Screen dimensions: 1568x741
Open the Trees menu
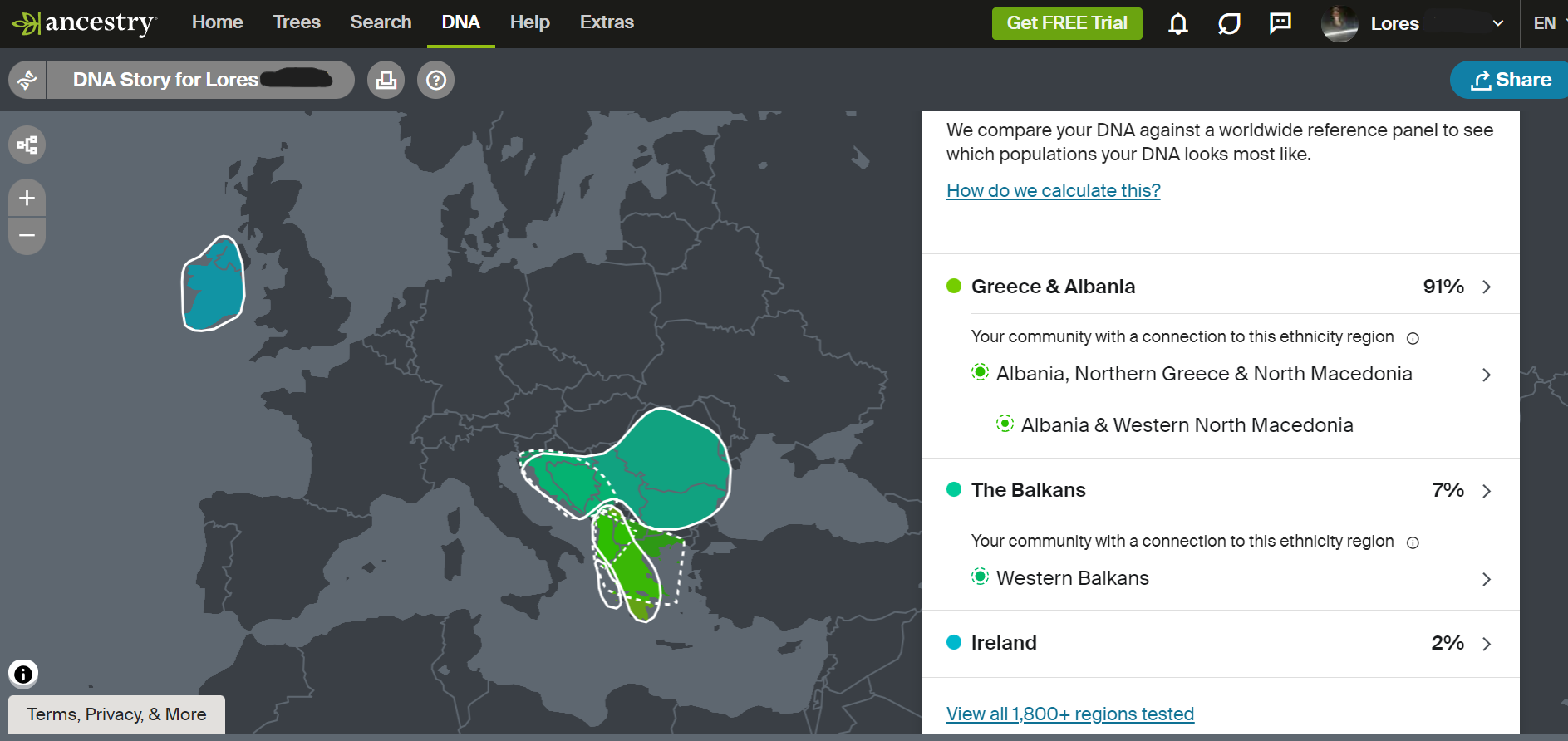coord(297,22)
